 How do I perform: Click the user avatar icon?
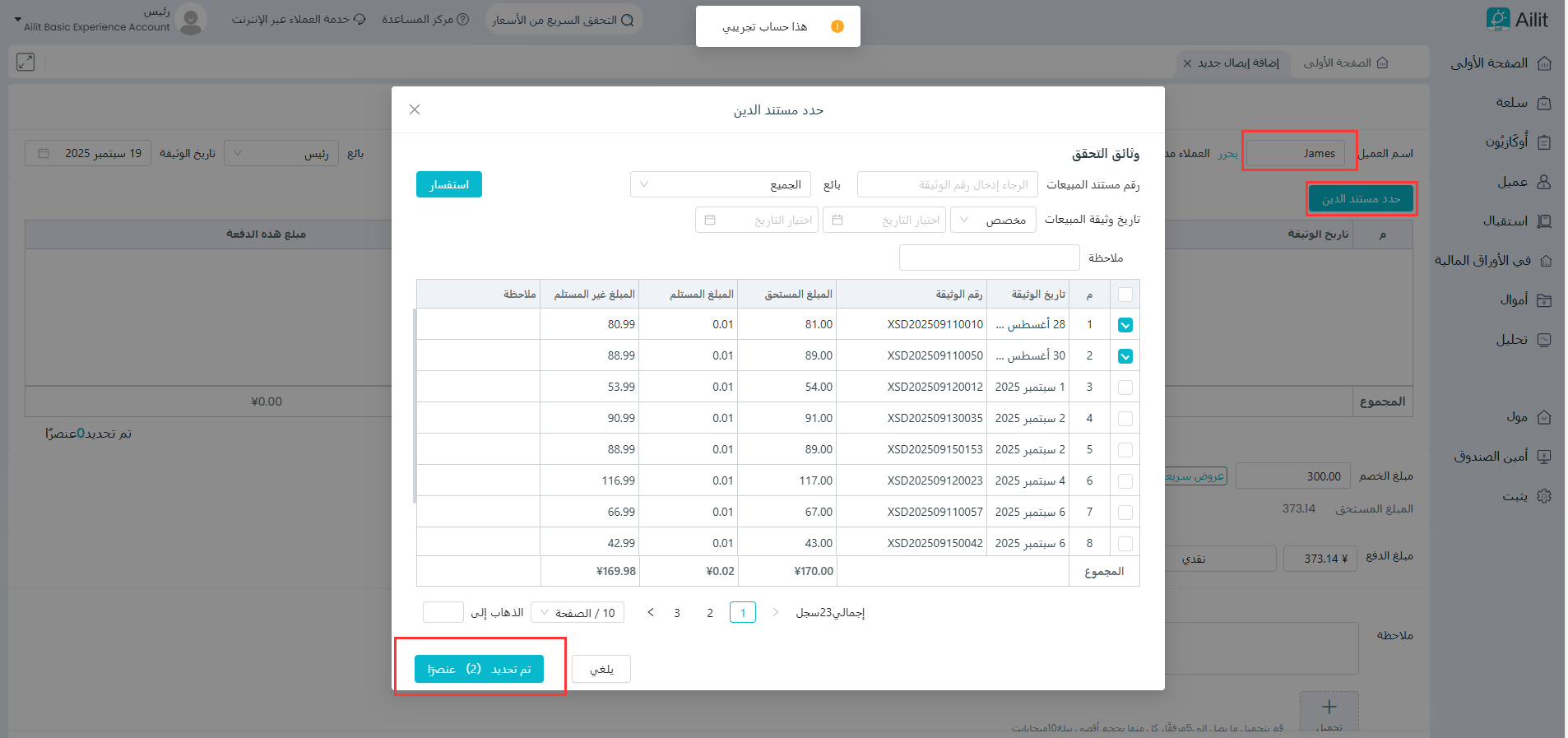coord(191,19)
